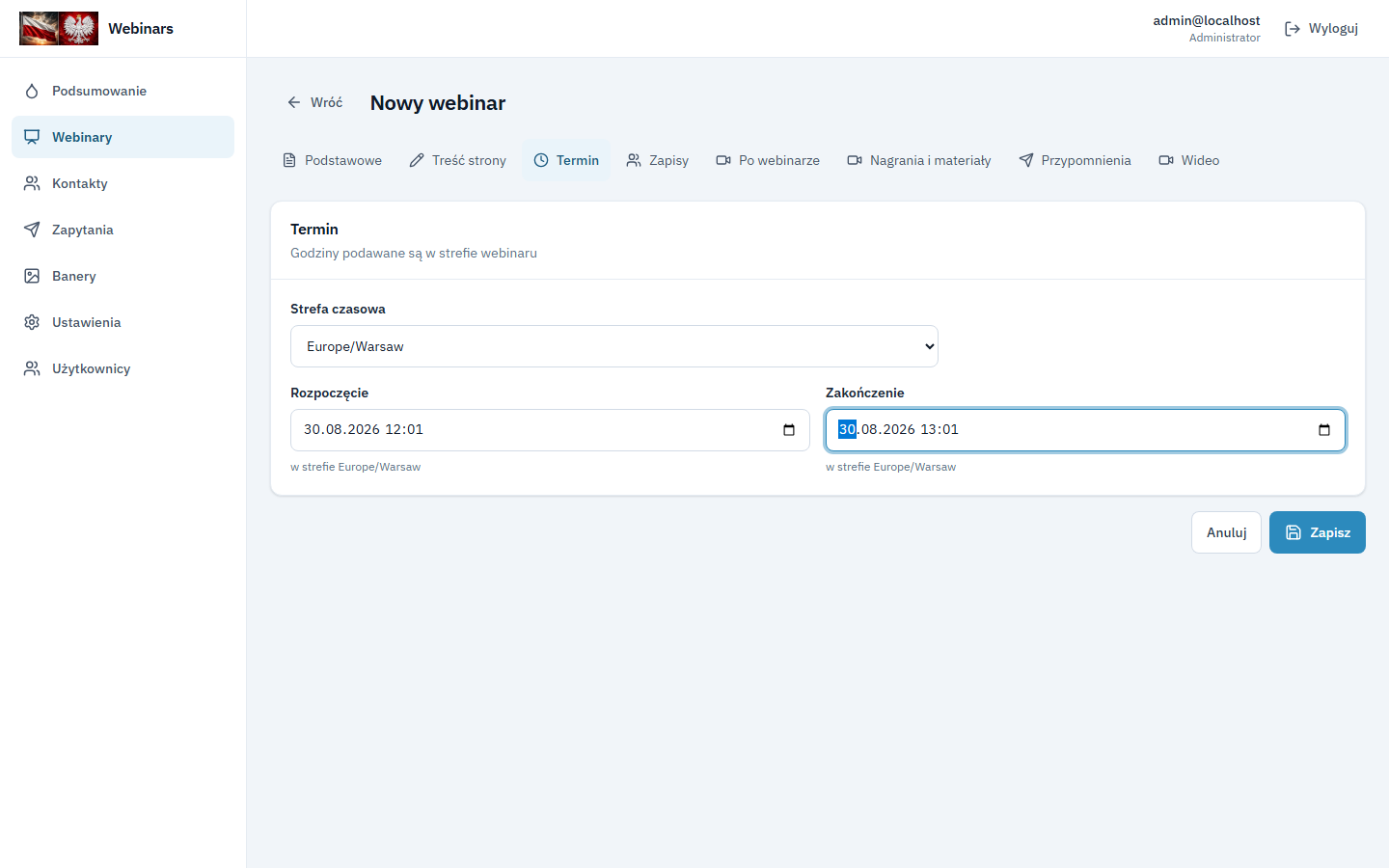Go back using the Wróć link
This screenshot has height=868, width=1389.
pos(314,102)
